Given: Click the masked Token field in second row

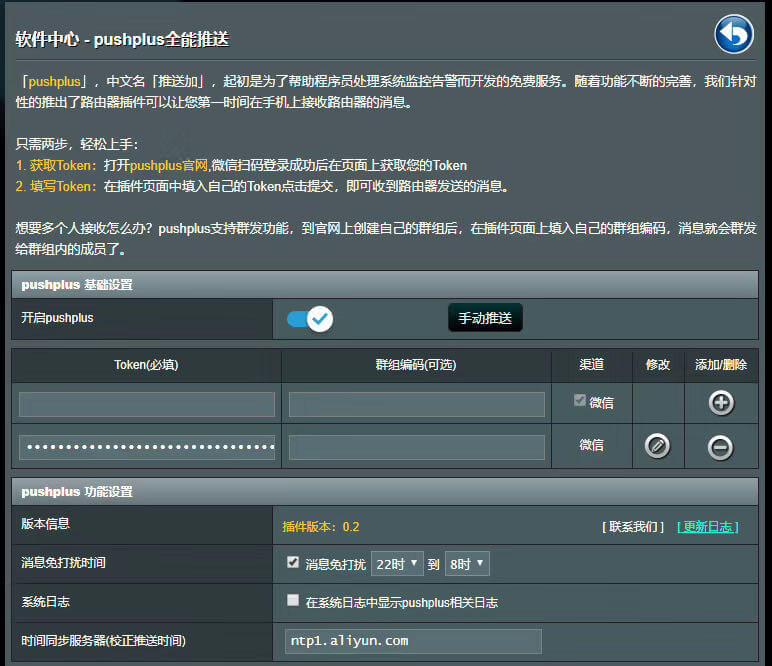Looking at the screenshot, I should [x=147, y=447].
